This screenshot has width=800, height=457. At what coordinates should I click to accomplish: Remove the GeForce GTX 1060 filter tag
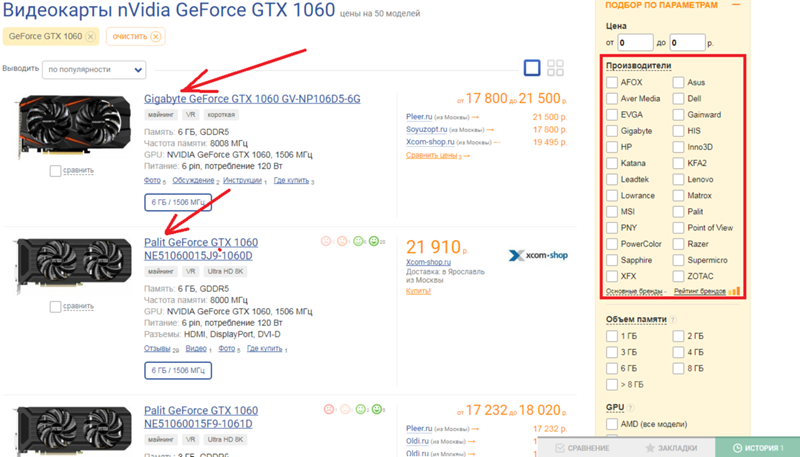click(x=90, y=37)
